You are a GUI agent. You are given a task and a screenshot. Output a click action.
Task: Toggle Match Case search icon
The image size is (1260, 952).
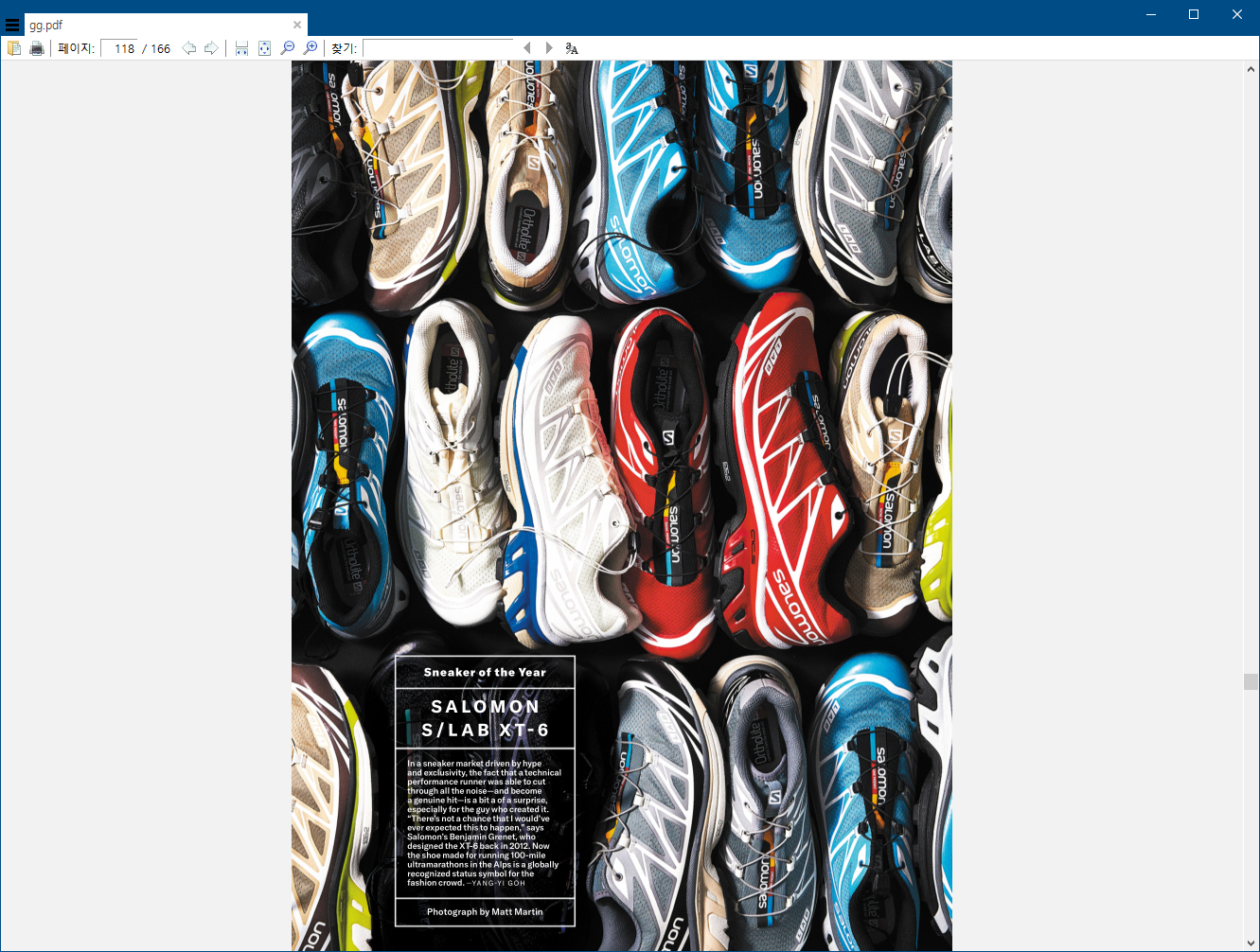[x=572, y=48]
